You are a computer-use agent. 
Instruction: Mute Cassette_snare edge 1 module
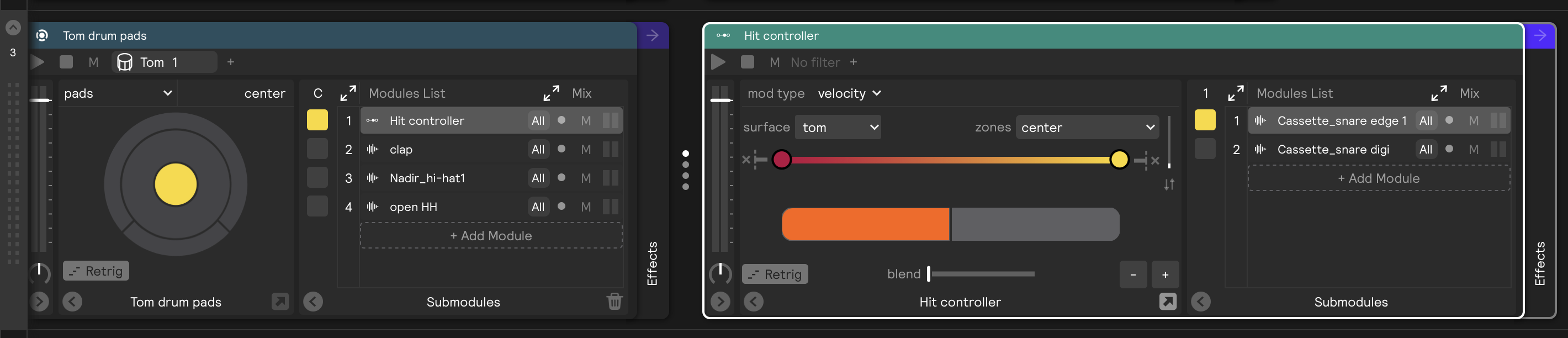(x=1473, y=120)
